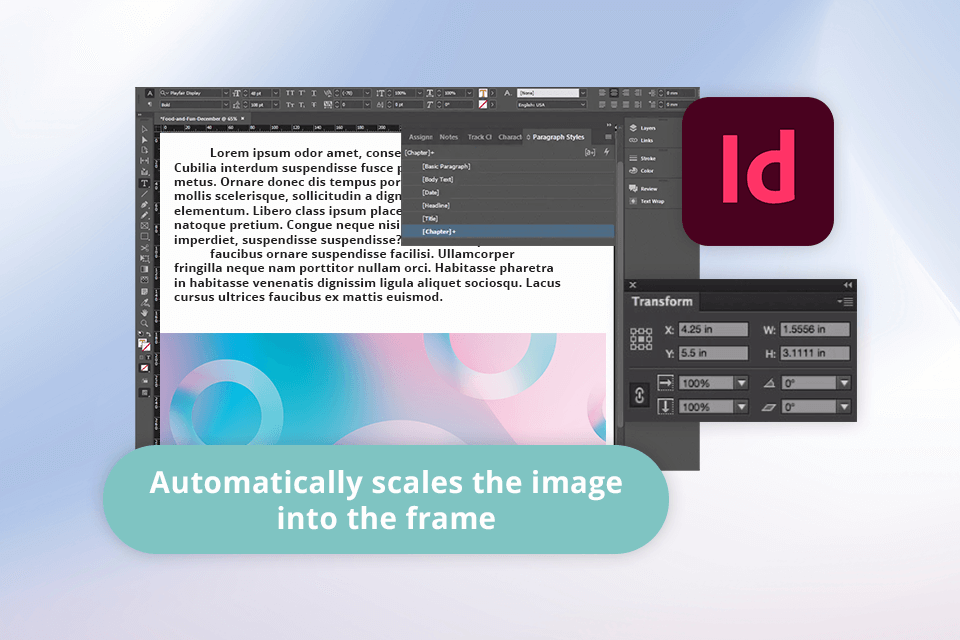Toggle Small Caps formatting

coord(290,104)
